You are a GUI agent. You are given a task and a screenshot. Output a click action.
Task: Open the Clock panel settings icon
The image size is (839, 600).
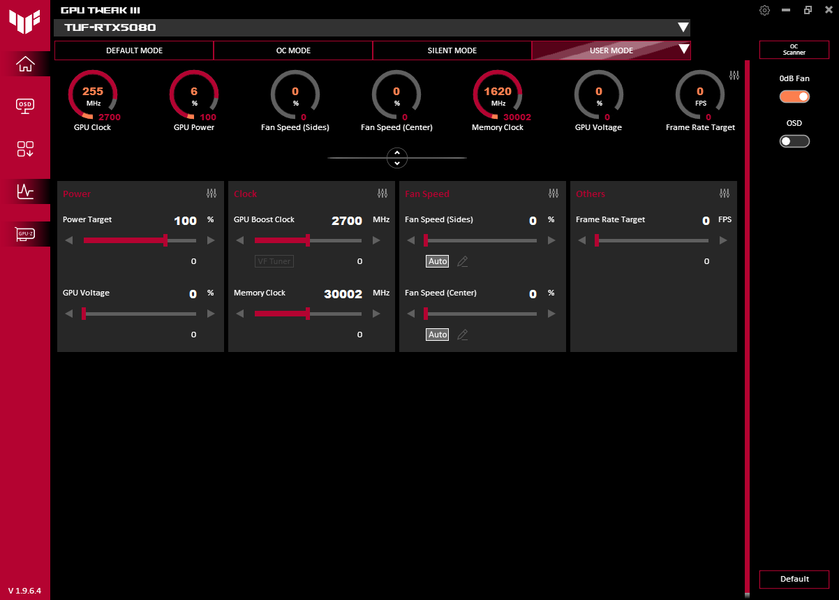point(382,193)
